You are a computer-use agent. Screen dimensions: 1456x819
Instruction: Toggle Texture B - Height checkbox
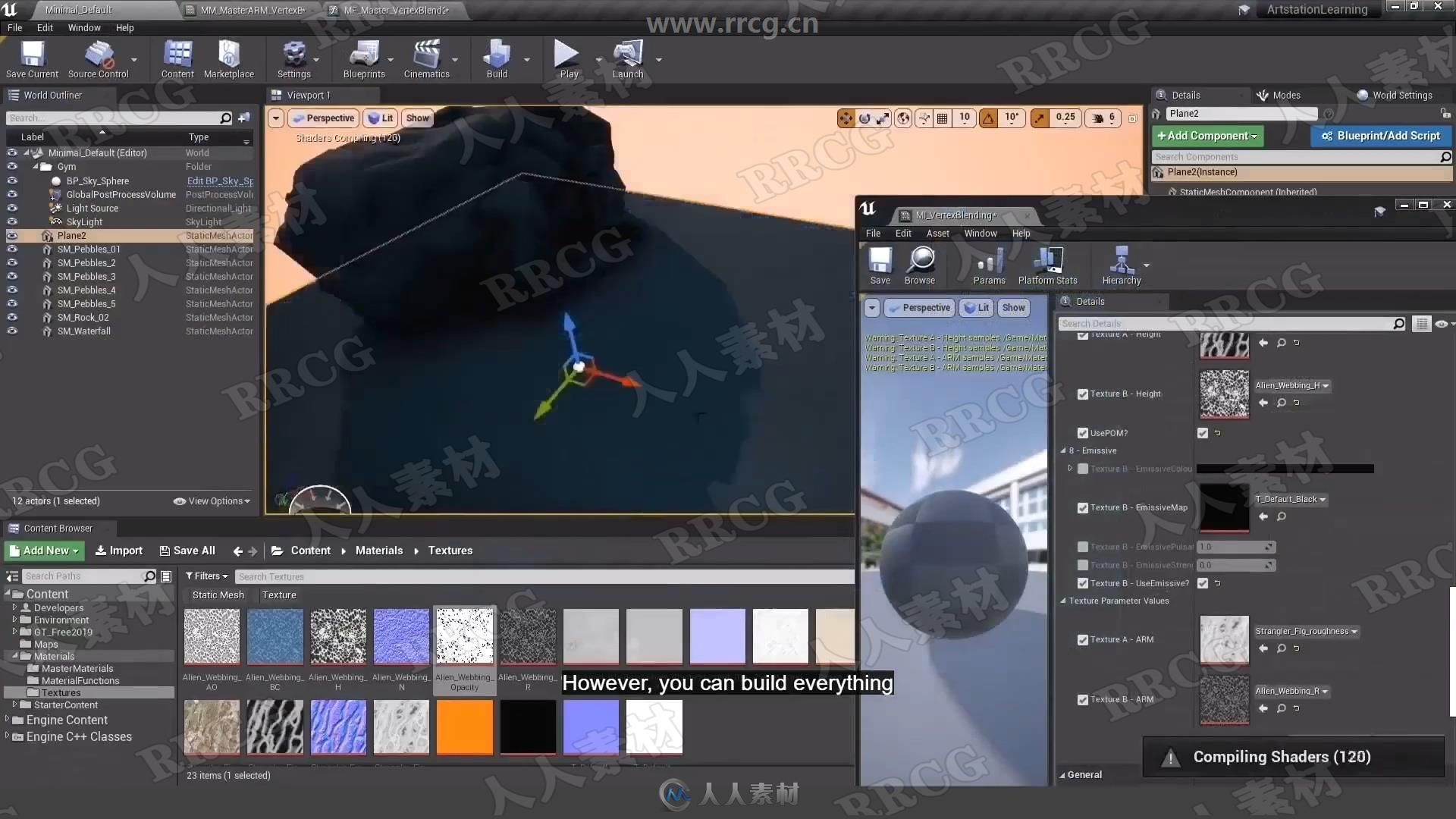pos(1083,393)
